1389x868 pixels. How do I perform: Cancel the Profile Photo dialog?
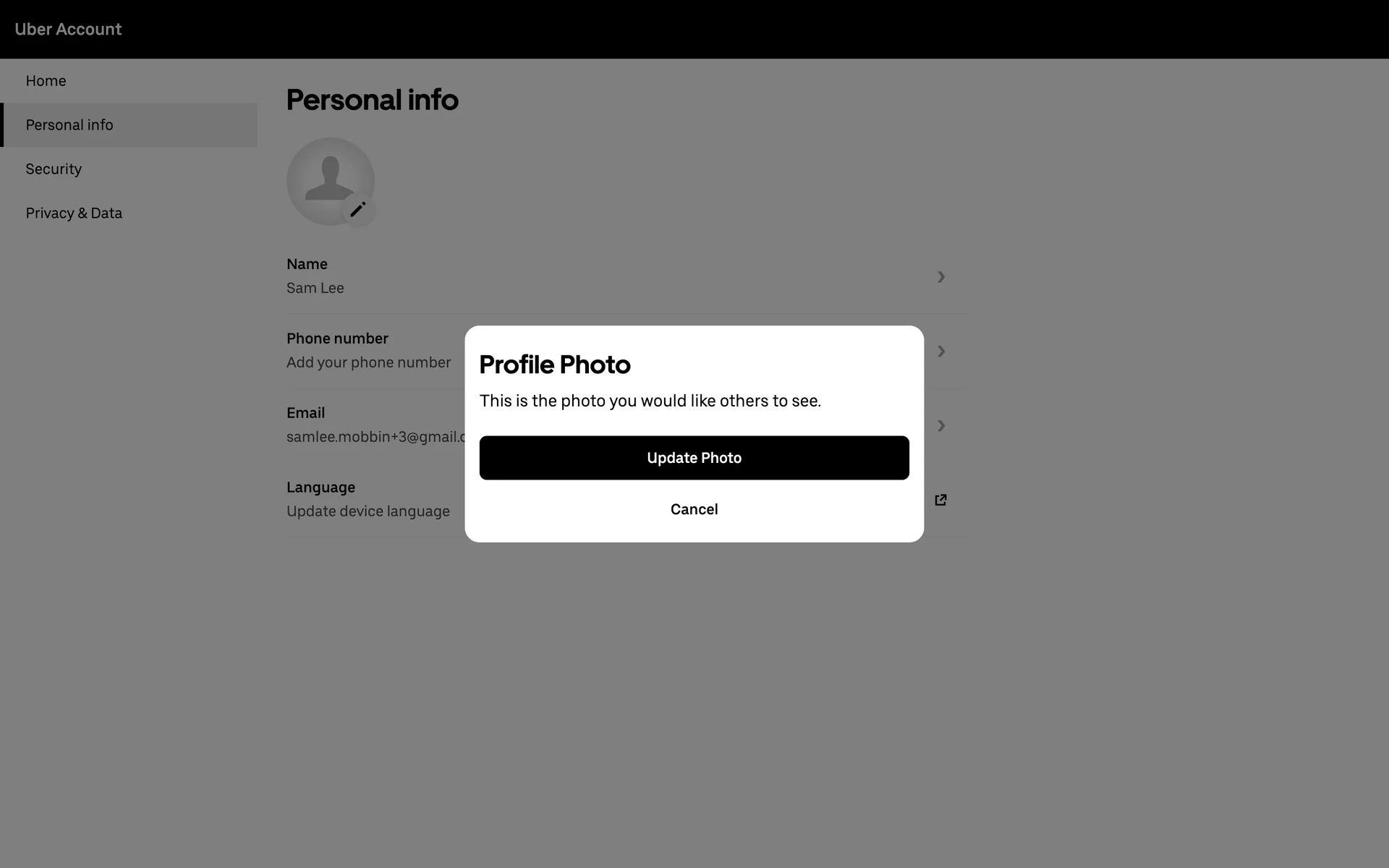click(x=694, y=509)
